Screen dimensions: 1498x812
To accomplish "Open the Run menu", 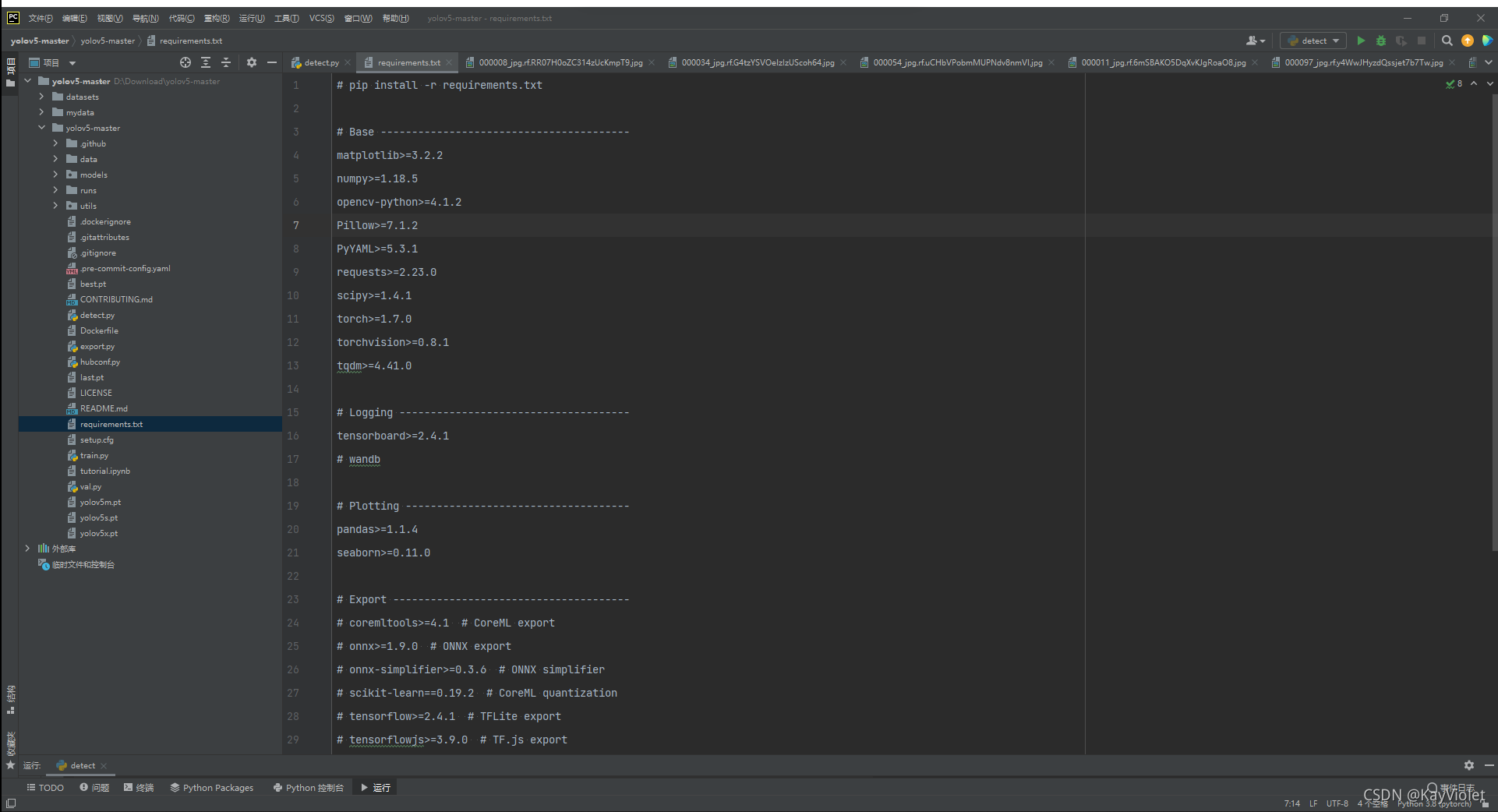I will point(252,18).
